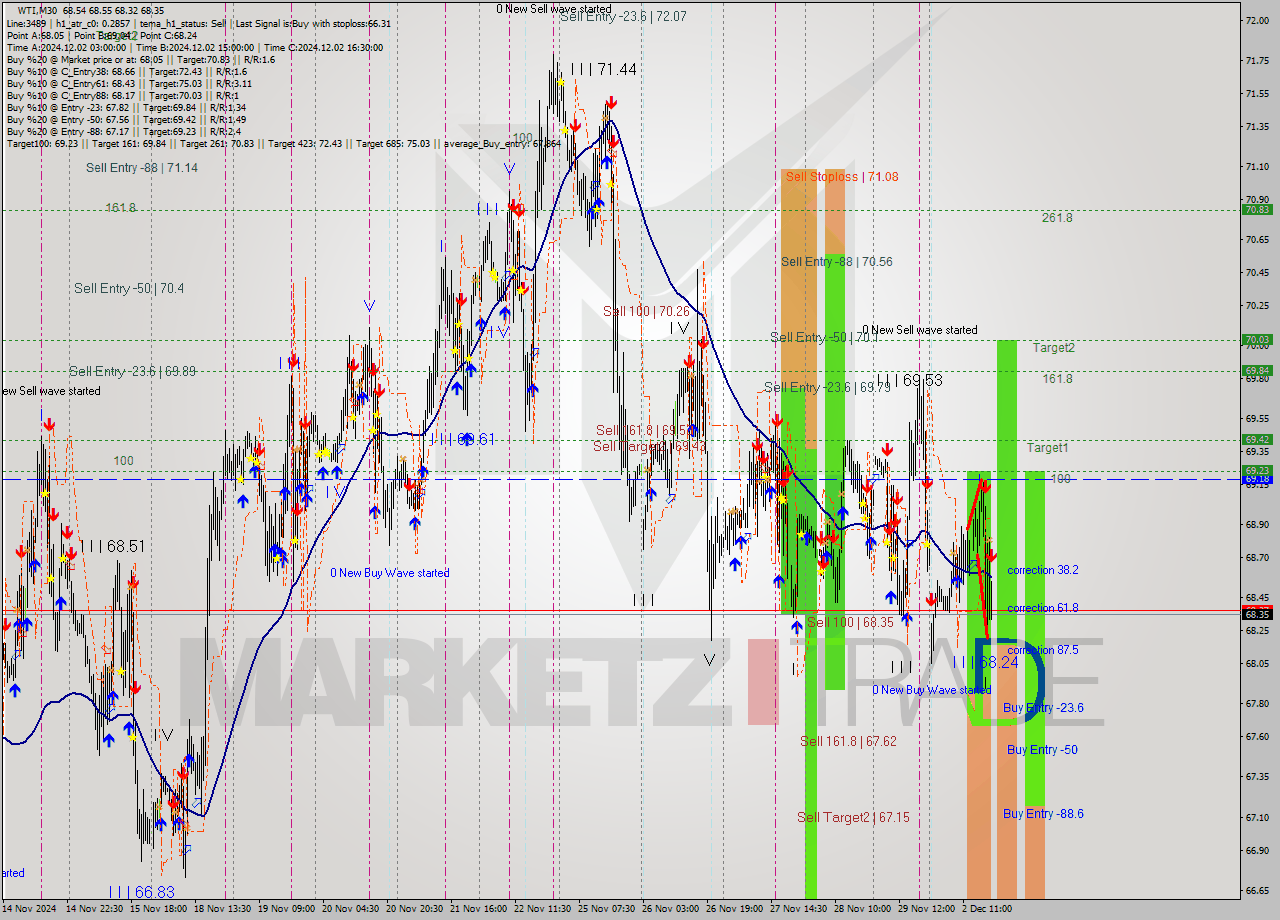The image size is (1280, 920).
Task: Select the green 69.84 price tag on axis
Action: pyautogui.click(x=1257, y=371)
